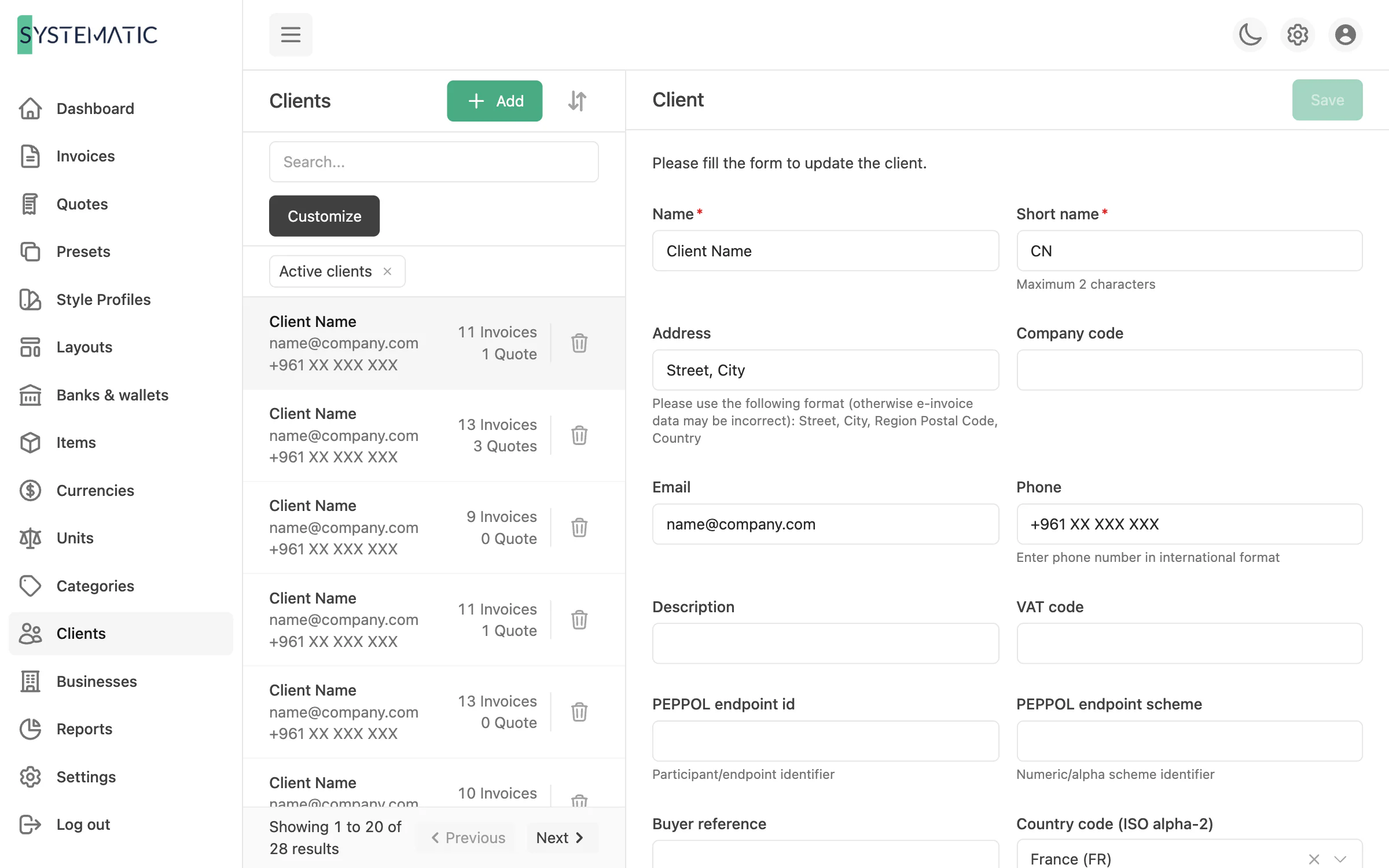
Task: Expand the Country code dropdown
Action: (1340, 859)
